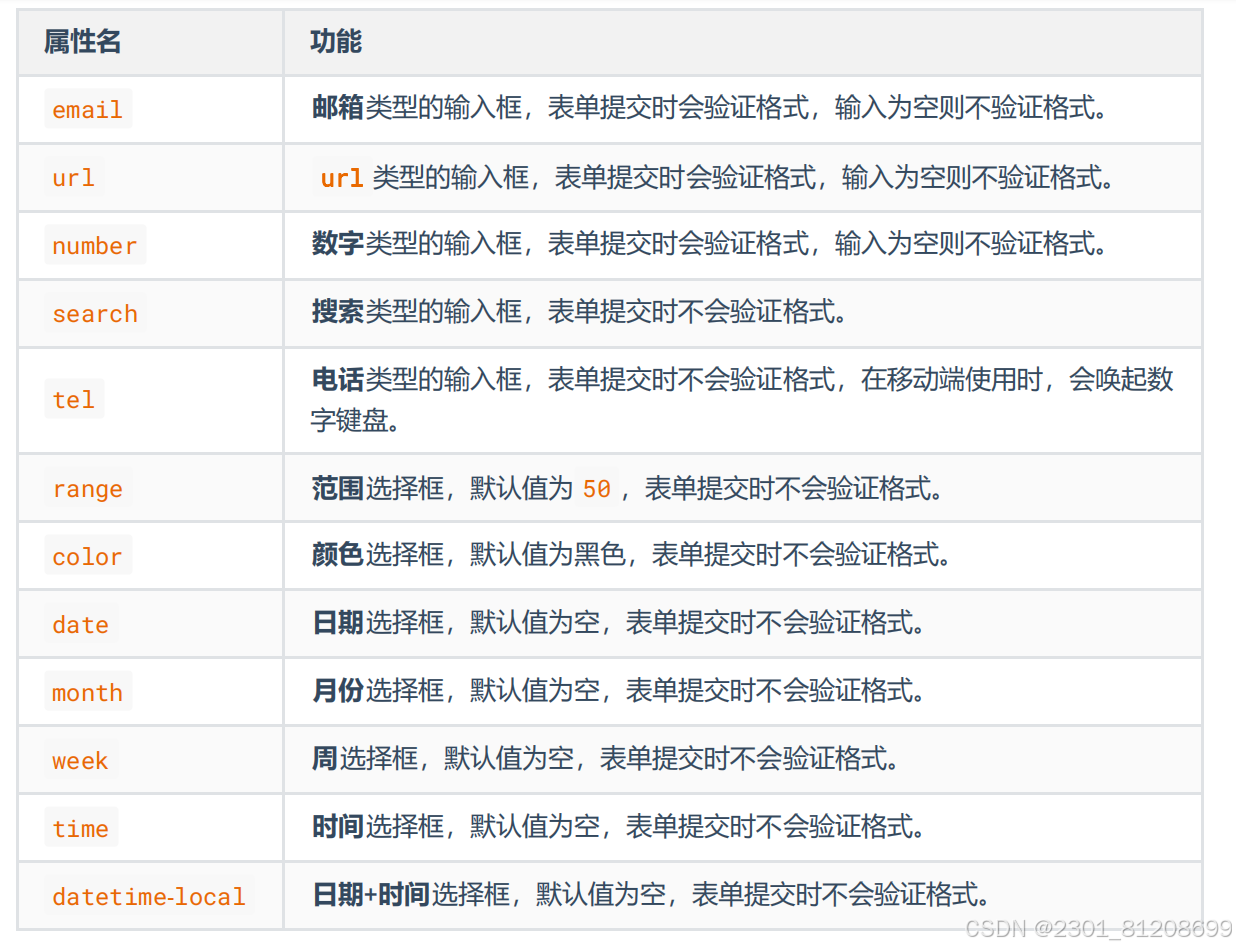This screenshot has width=1236, height=948.
Task: Select the email attribute code cell
Action: (x=88, y=109)
